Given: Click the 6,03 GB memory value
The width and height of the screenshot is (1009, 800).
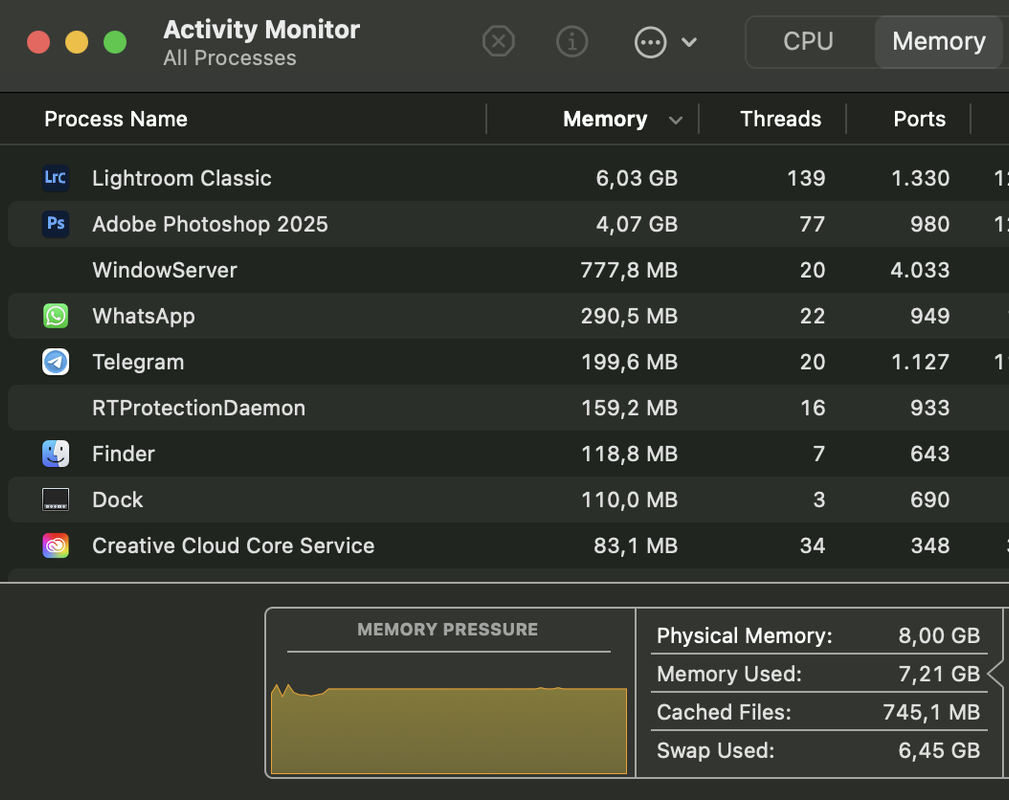Looking at the screenshot, I should coord(636,178).
